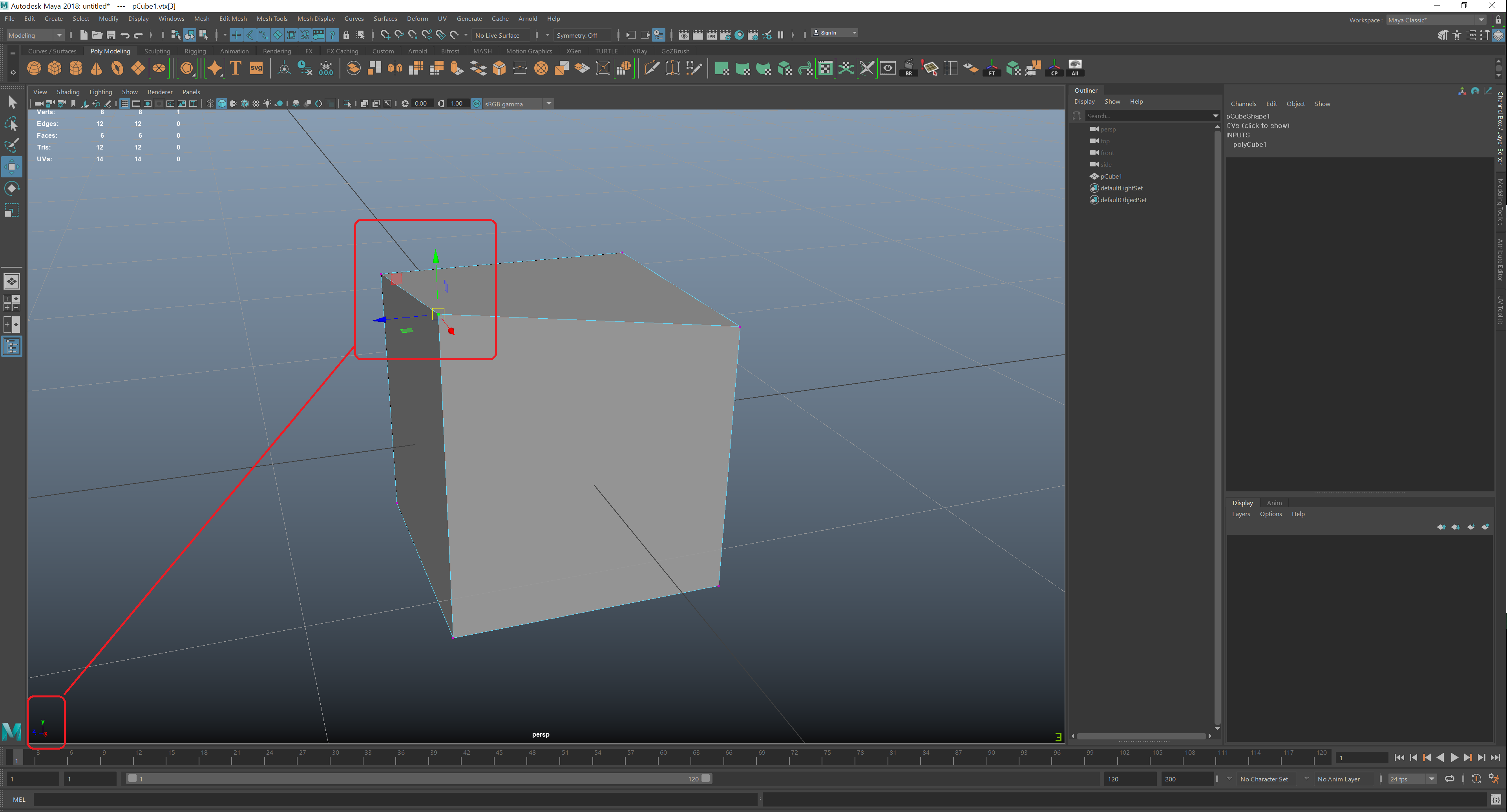Click the Mirror geometry shelf icon
The height and width of the screenshot is (812, 1507).
395,68
